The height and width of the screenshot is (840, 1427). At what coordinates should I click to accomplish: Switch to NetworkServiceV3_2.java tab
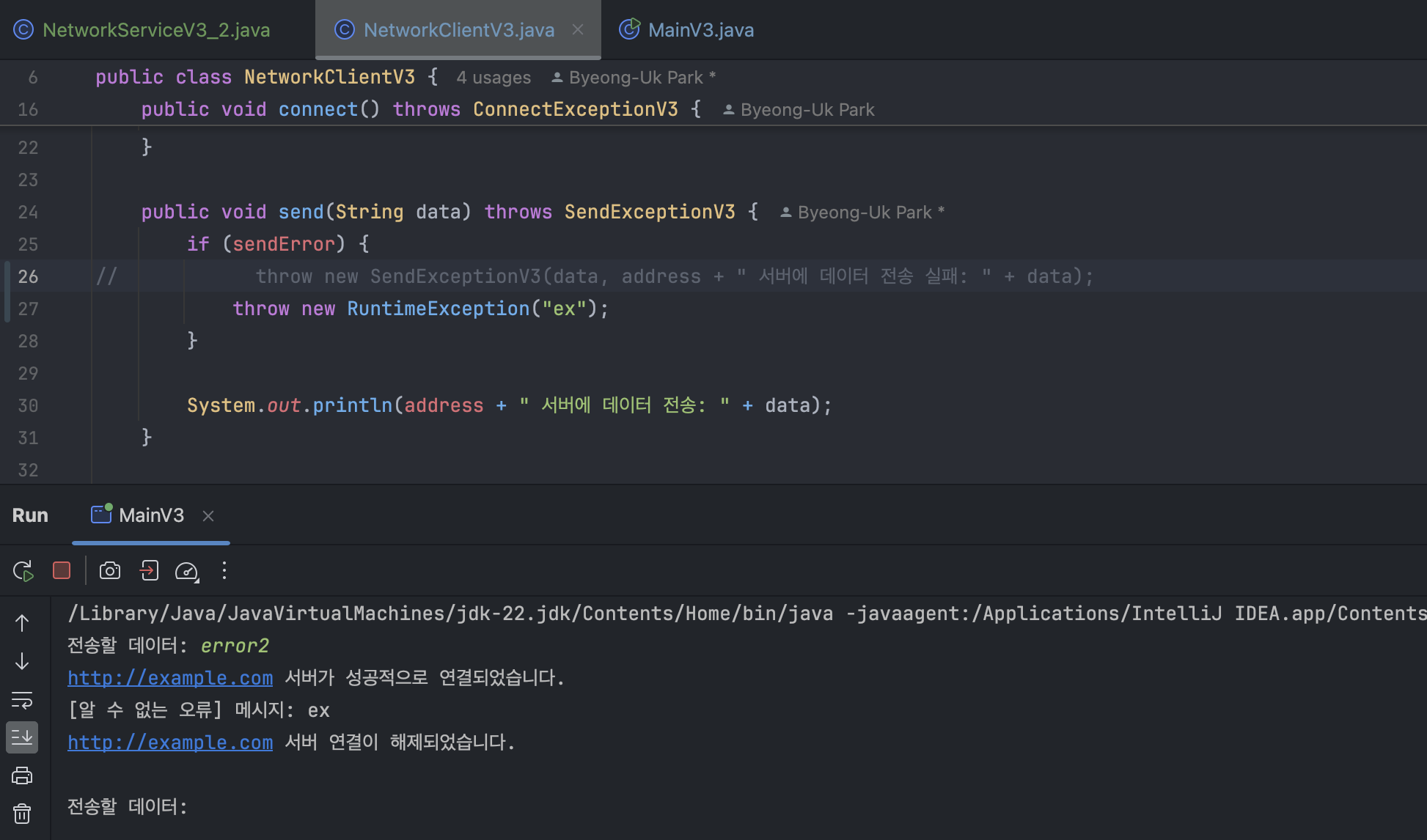(x=155, y=30)
